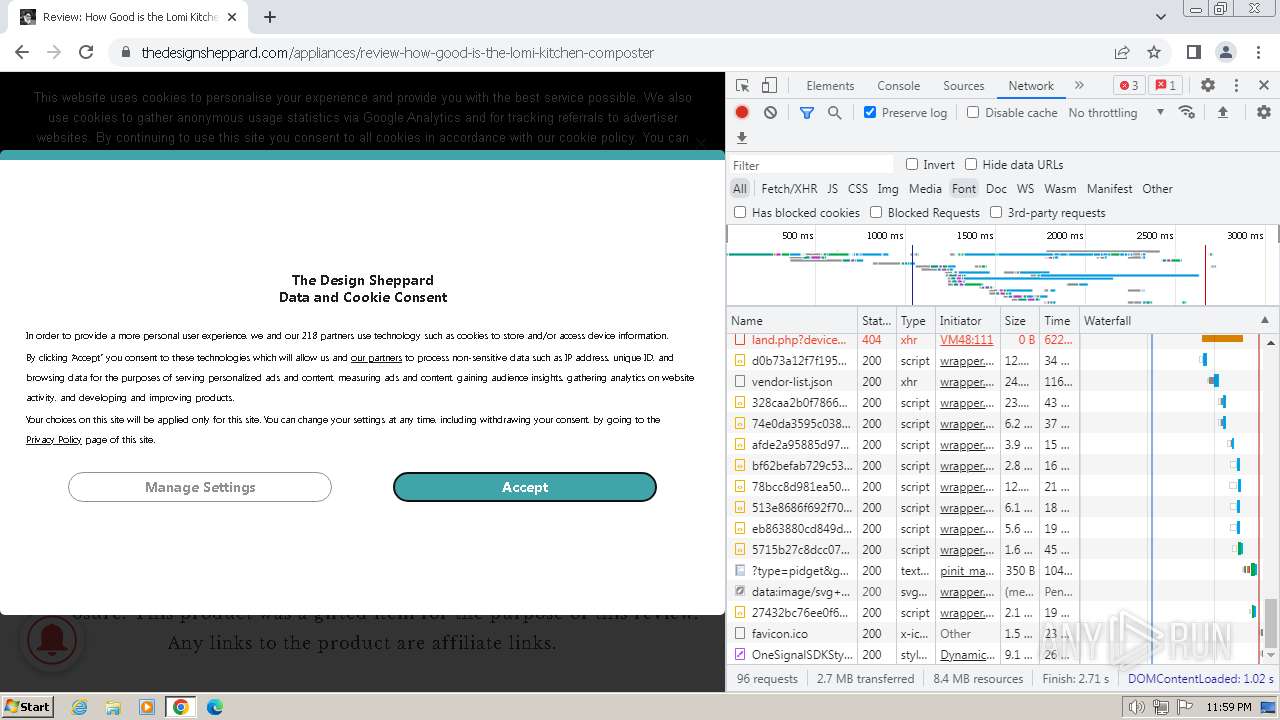
Task: Show the 1 issue badge
Action: 1165,86
